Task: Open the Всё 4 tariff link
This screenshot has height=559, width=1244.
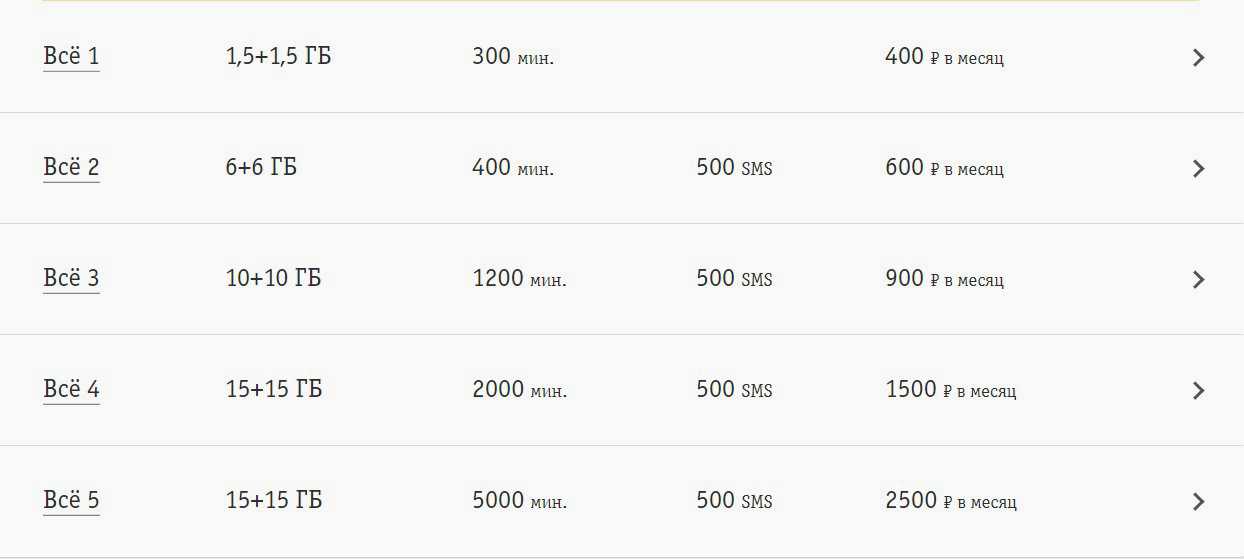Action: point(71,390)
